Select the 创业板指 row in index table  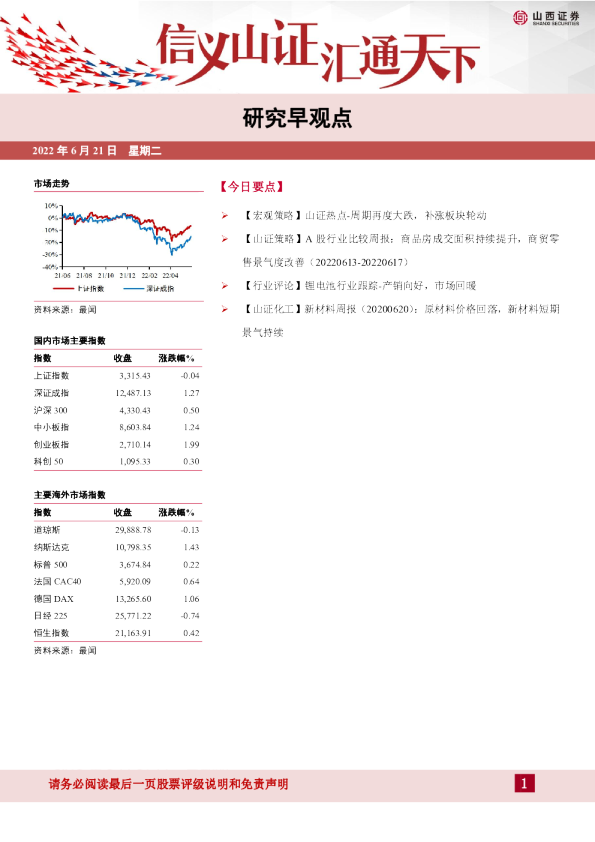click(117, 445)
